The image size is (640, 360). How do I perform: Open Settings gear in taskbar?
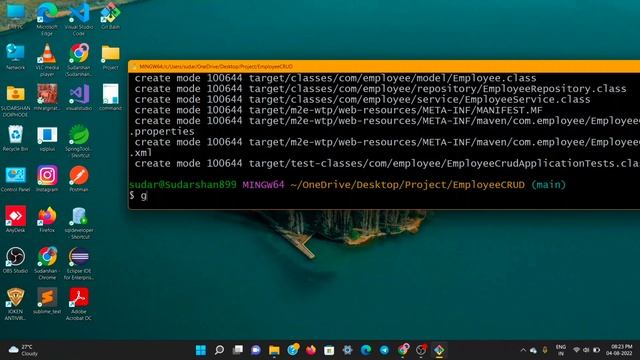click(x=347, y=350)
